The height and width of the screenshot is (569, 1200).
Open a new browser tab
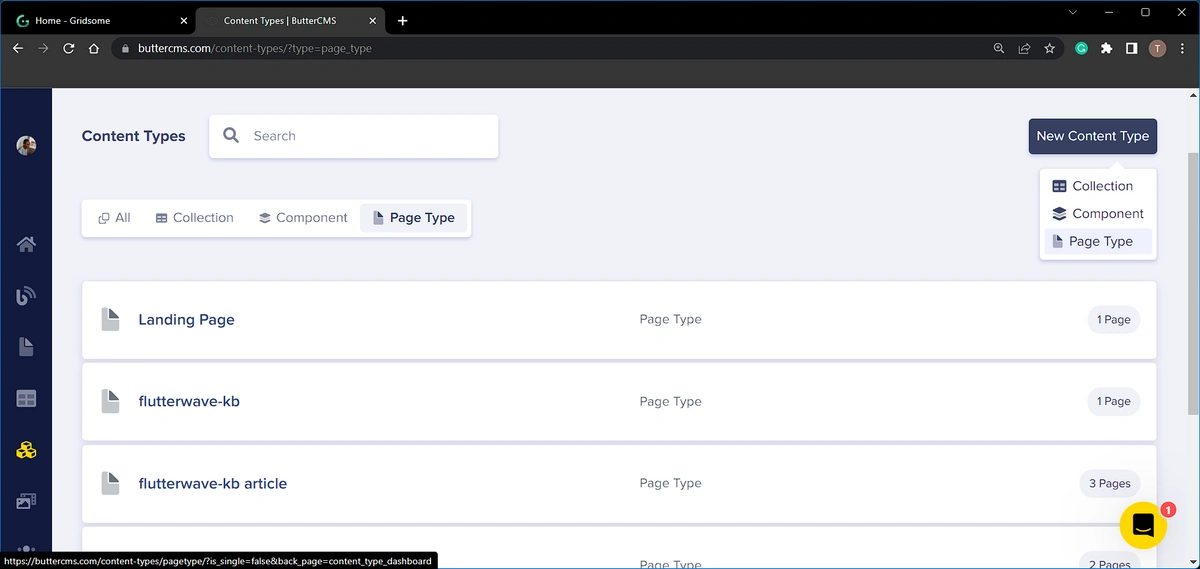pos(402,20)
